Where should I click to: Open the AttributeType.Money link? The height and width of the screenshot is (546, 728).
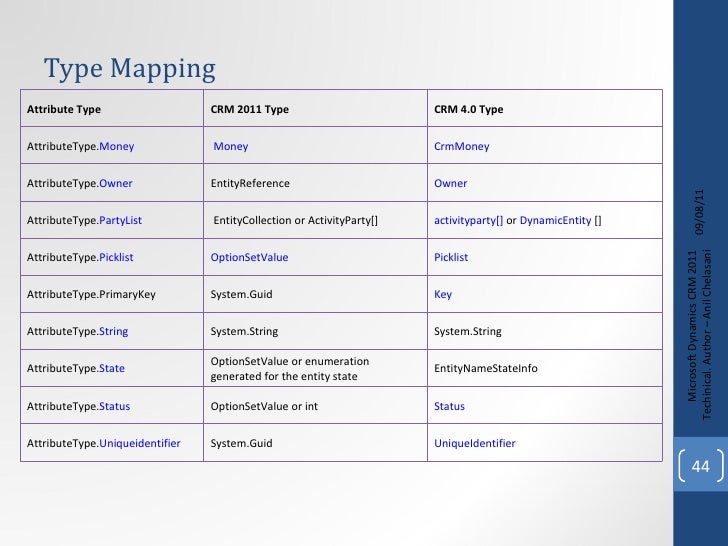[x=117, y=146]
